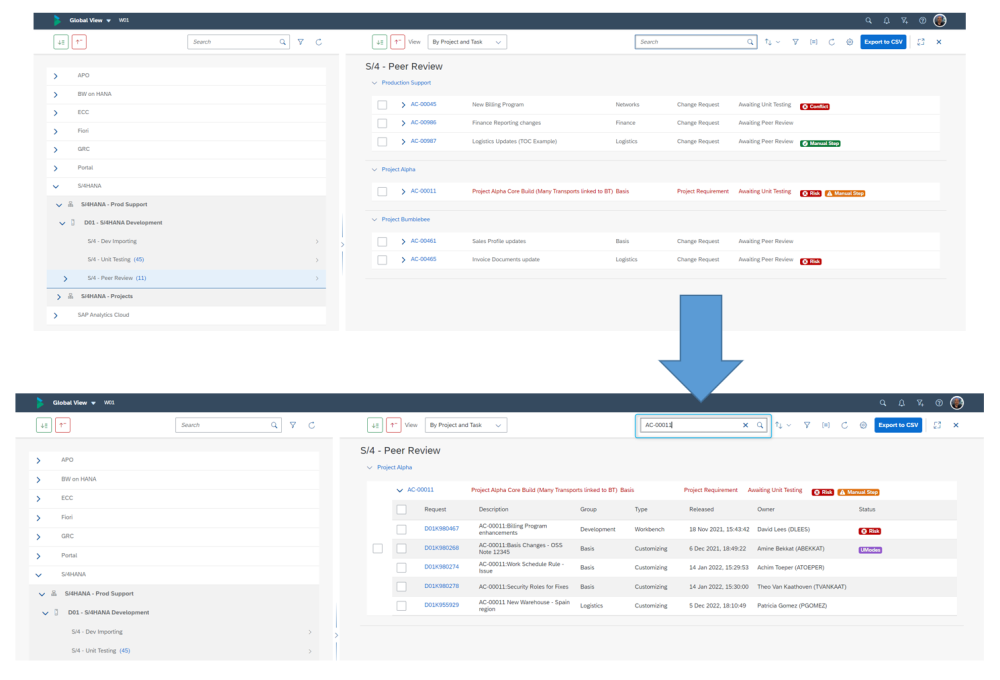Clear the AC-00011 search with the X icon
Screen dimensions: 1000x680
pos(745,425)
